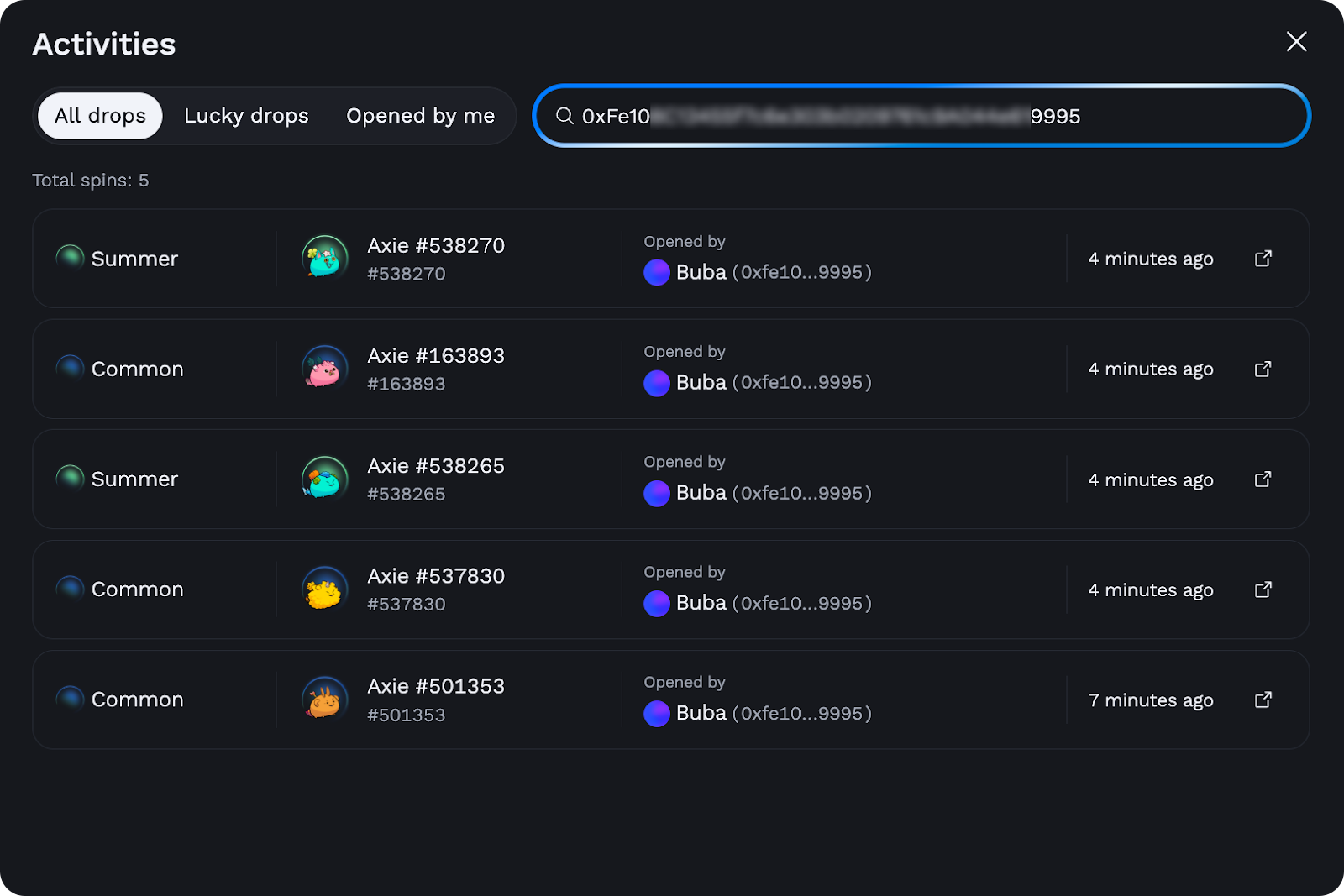Click Buba name in Axie #501353 row
1344x896 pixels.
pyautogui.click(x=701, y=712)
